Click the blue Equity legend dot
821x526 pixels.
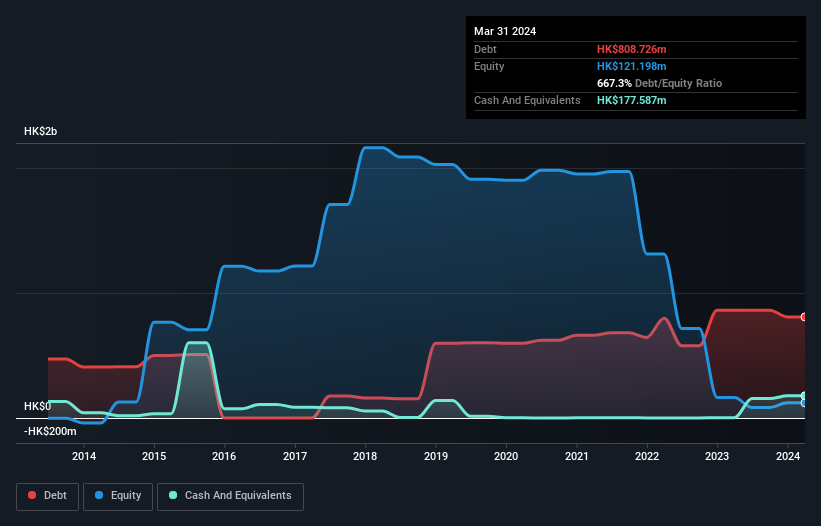point(99,495)
